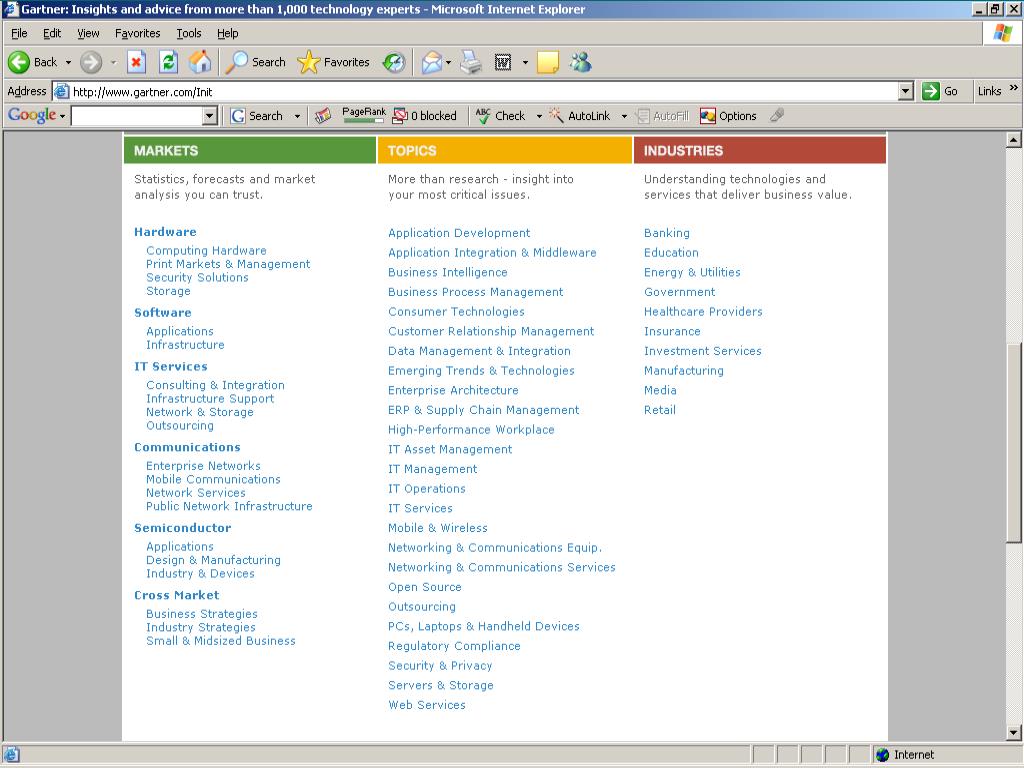Open the Hardware markets link
Viewport: 1024px width, 768px height.
point(165,232)
